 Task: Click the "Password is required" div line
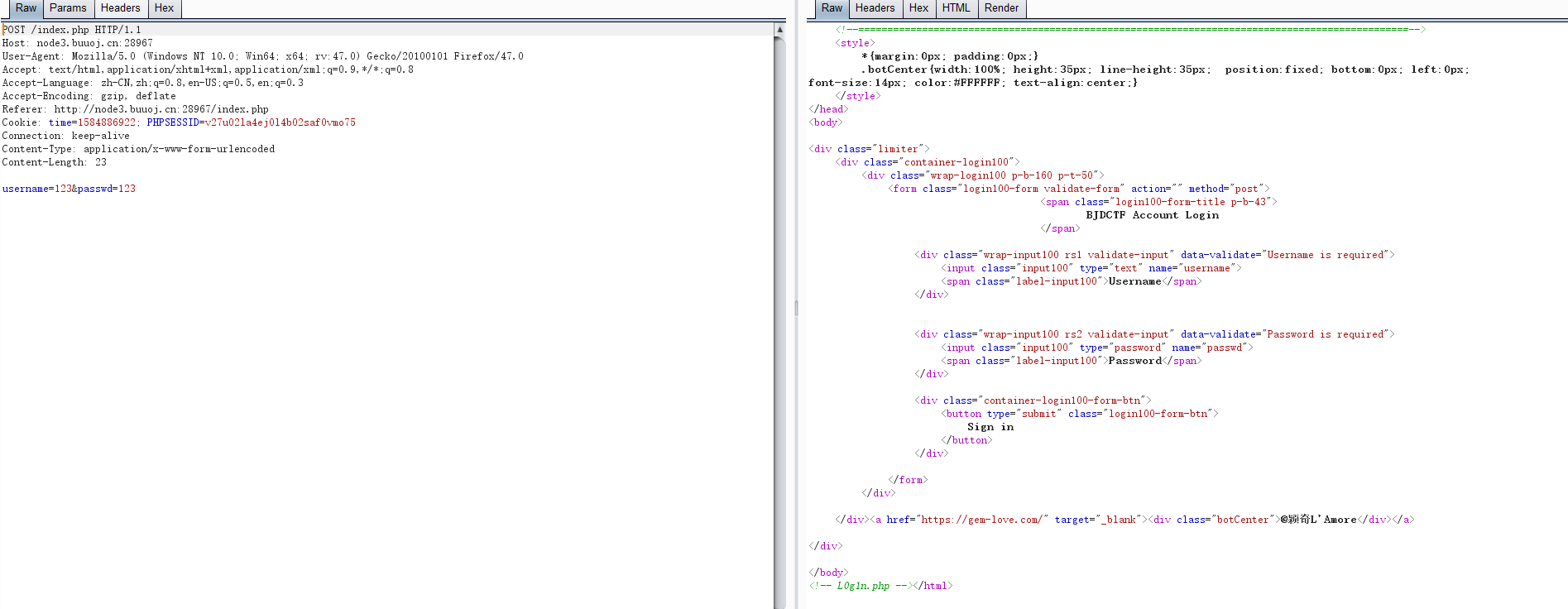tap(1155, 334)
